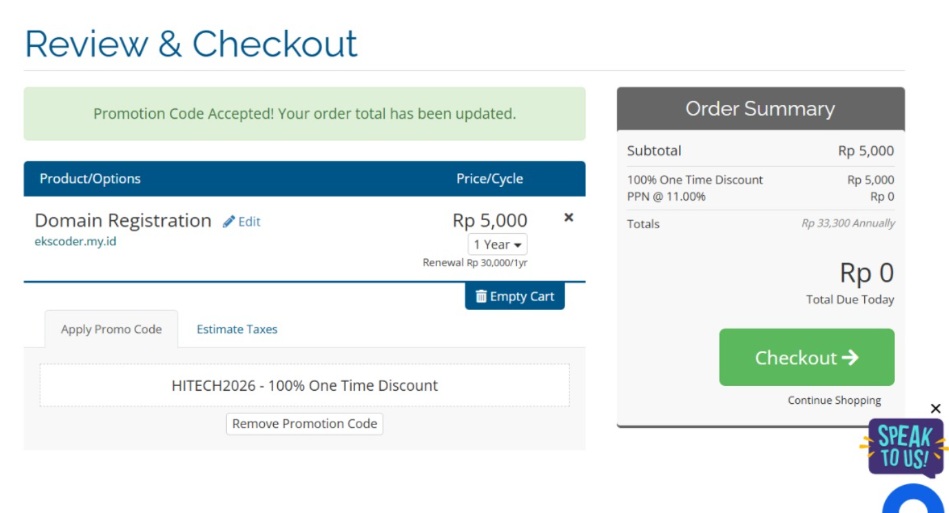Open the blue chat bubble launcher

914,500
